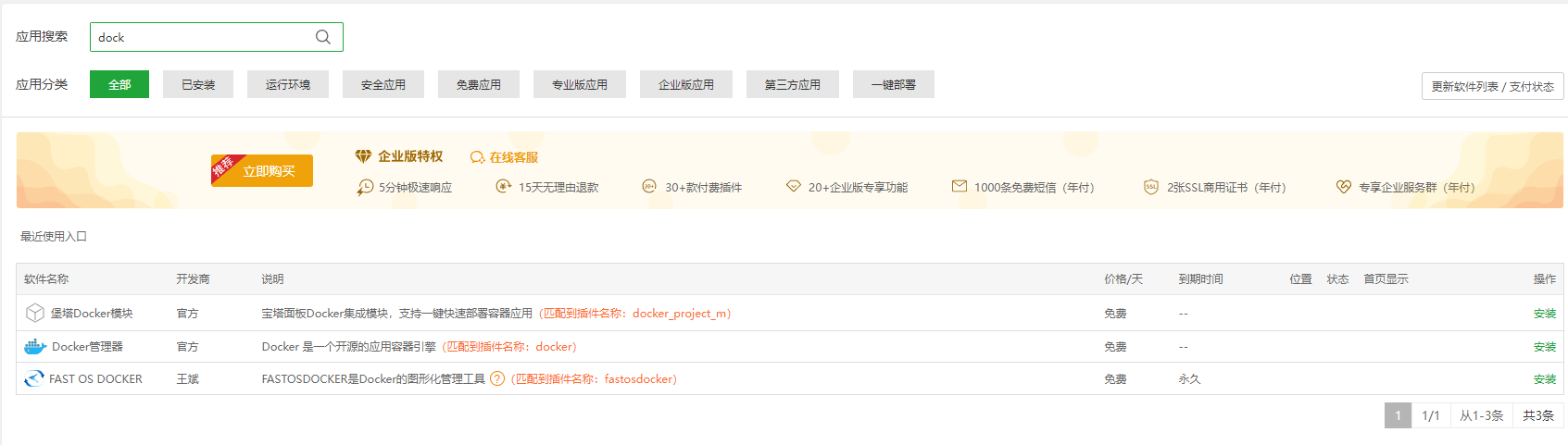Click the FAST OS DOCKER name text
This screenshot has width=1568, height=445.
pyautogui.click(x=95, y=379)
